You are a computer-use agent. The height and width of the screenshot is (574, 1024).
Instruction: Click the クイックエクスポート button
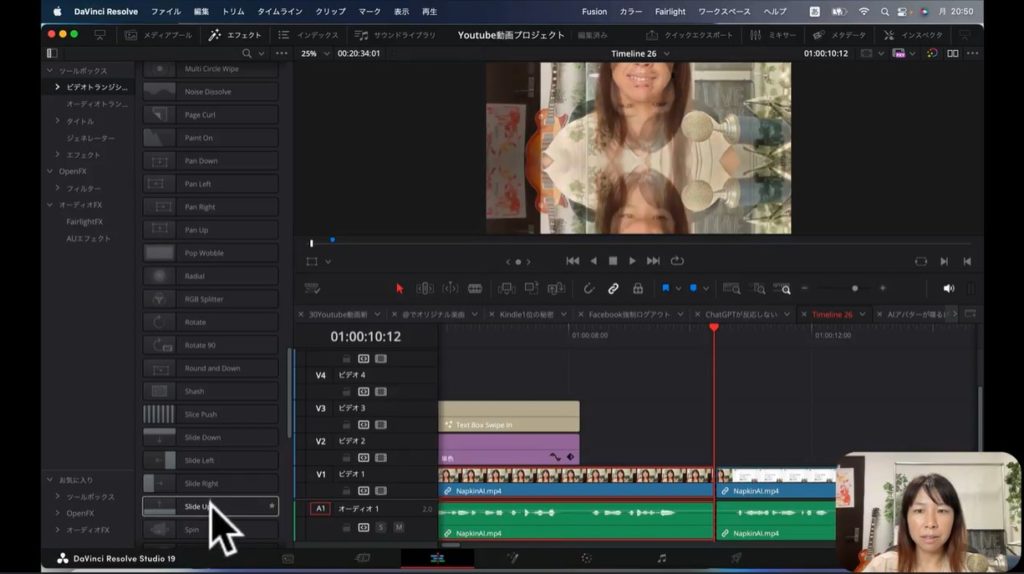(690, 35)
